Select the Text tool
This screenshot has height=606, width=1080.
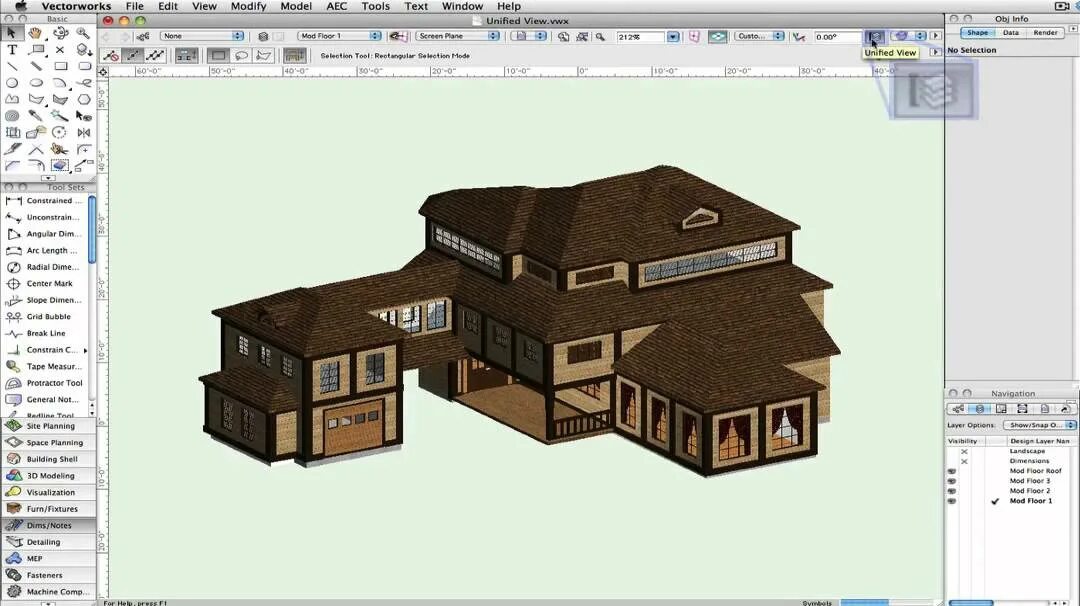[x=12, y=50]
